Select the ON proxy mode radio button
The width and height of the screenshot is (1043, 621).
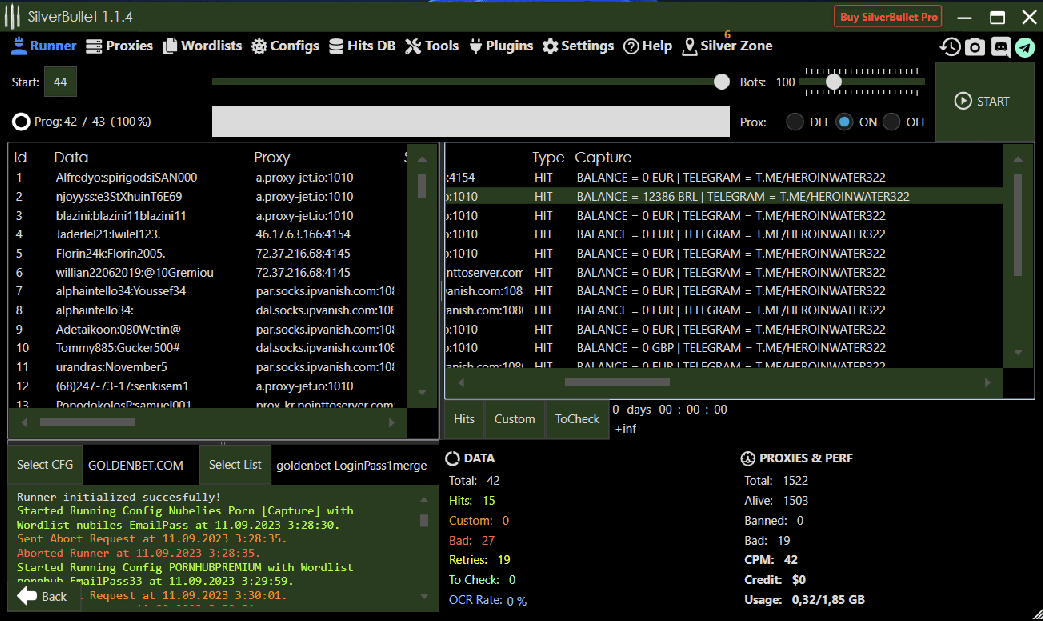[844, 122]
